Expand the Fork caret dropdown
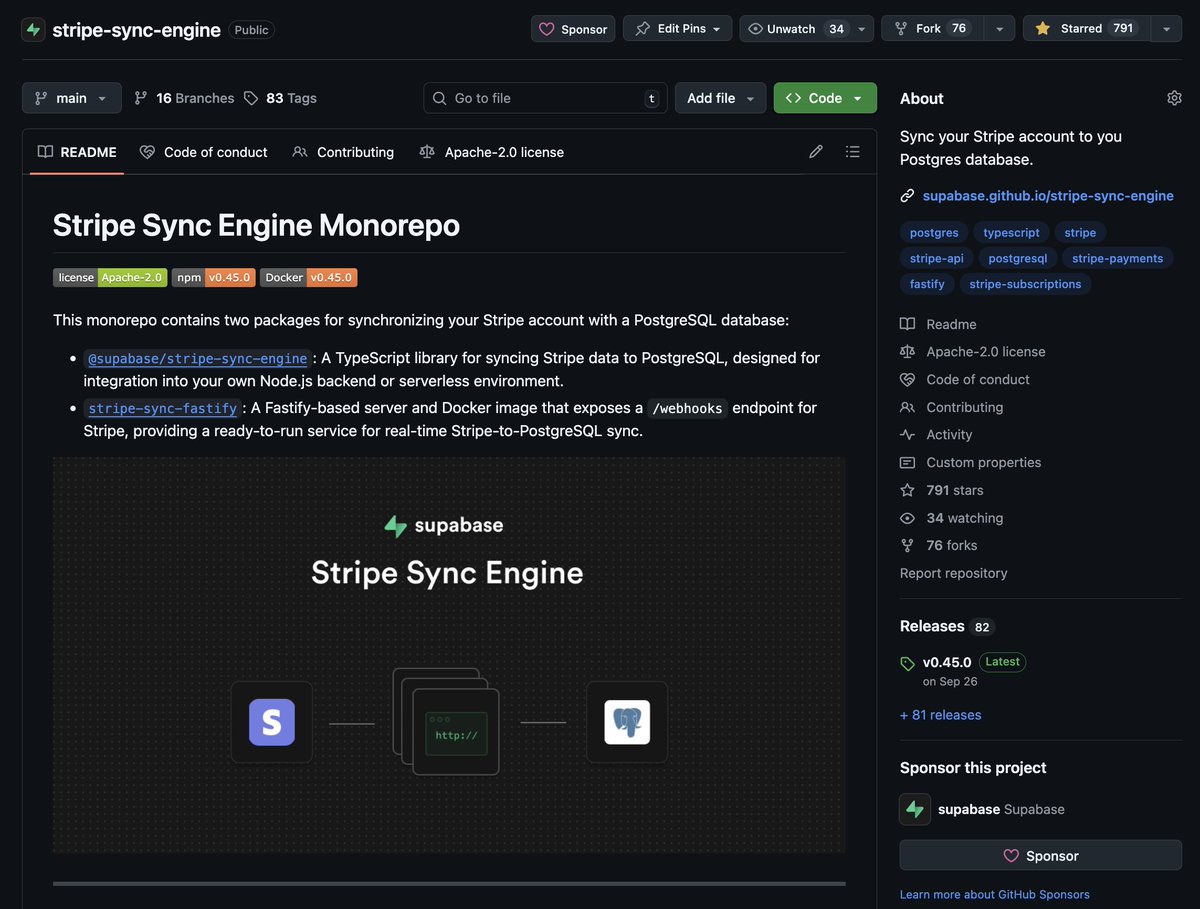1200x909 pixels. (998, 28)
